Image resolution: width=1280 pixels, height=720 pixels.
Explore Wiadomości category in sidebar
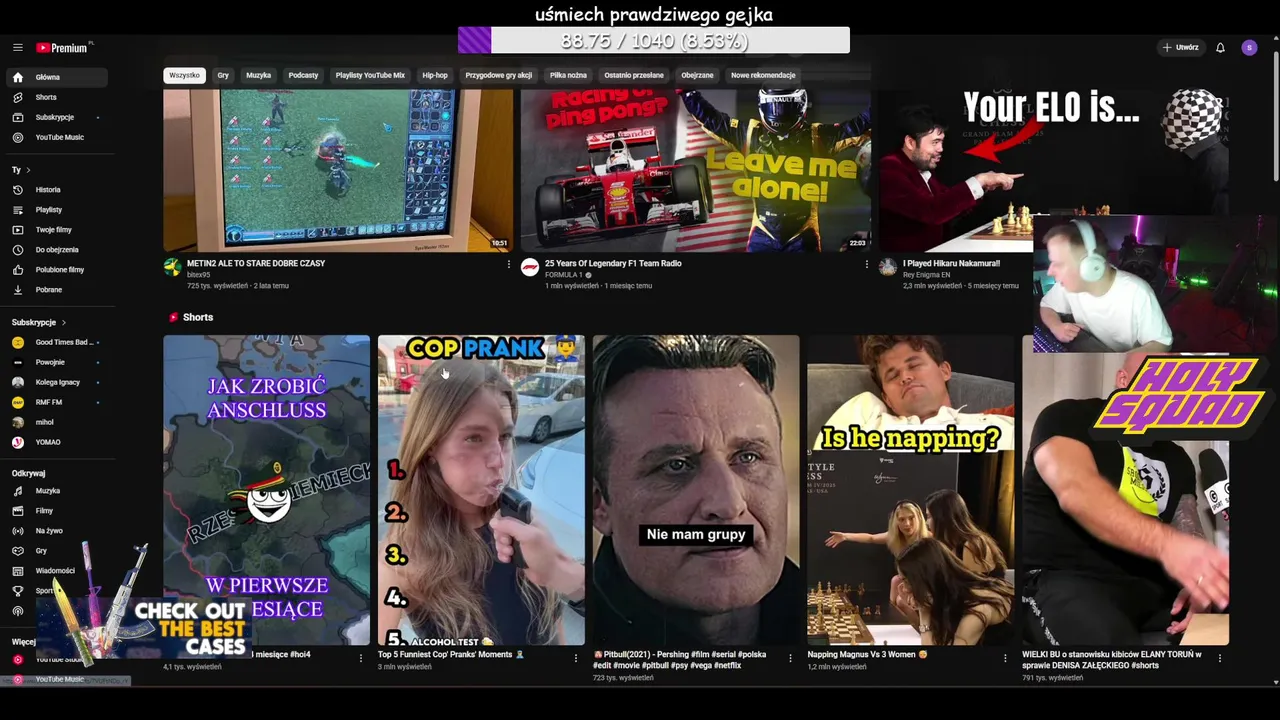(x=56, y=571)
